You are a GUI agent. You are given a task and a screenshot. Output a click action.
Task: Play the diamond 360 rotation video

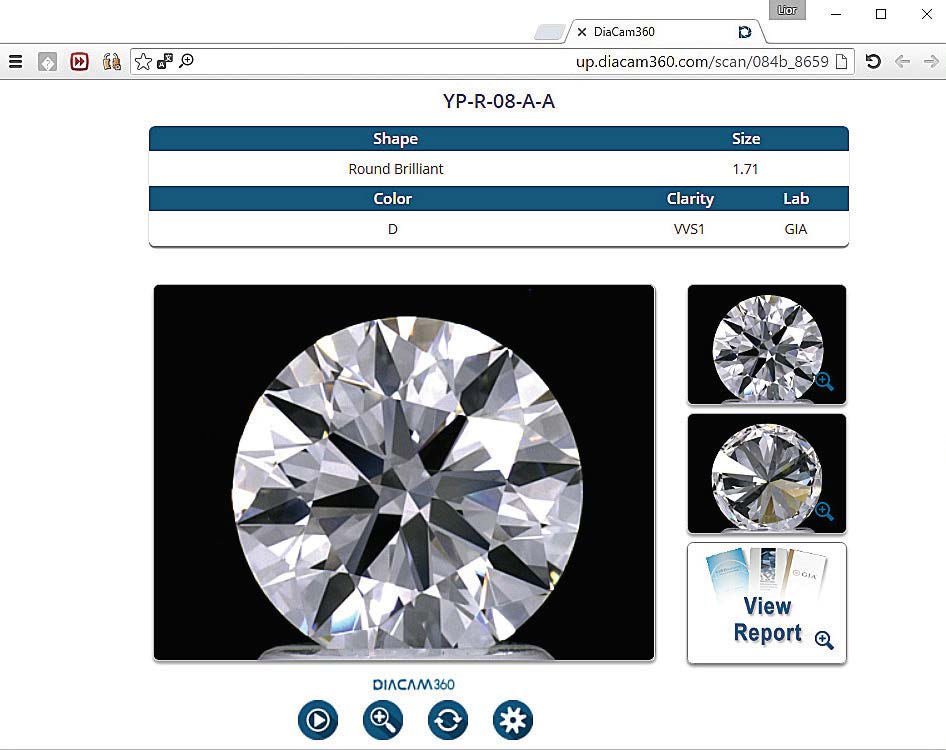[x=318, y=719]
